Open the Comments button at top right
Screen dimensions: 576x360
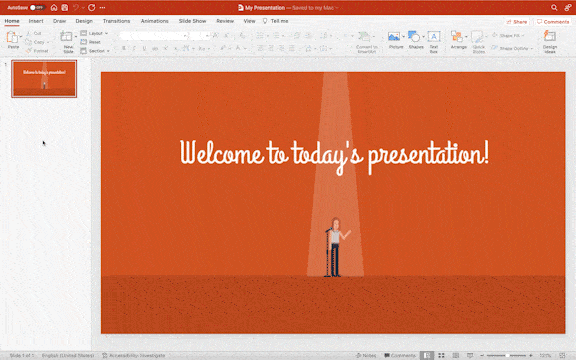[553, 22]
